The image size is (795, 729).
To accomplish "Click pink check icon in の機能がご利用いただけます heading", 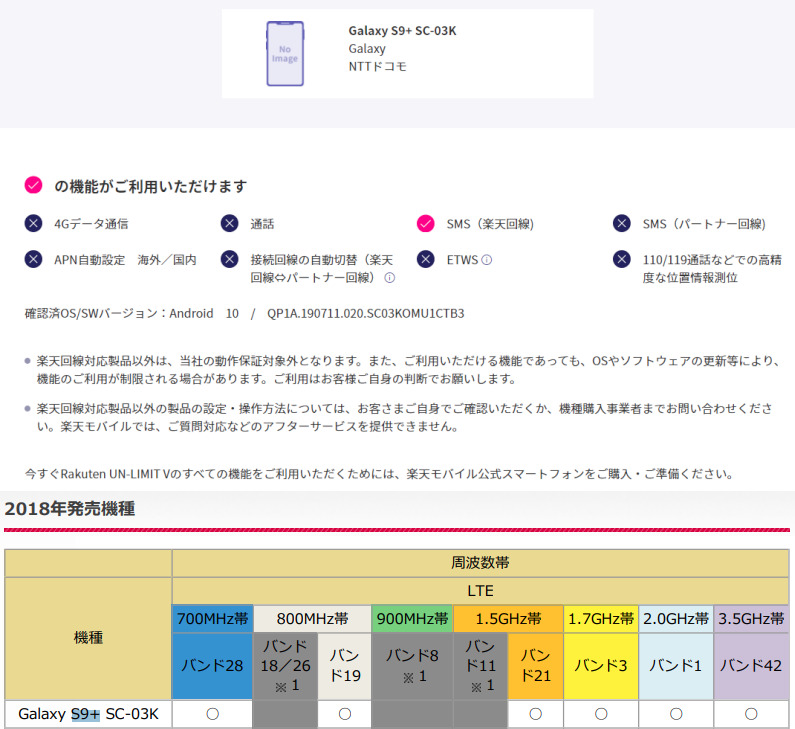I will 34,186.
